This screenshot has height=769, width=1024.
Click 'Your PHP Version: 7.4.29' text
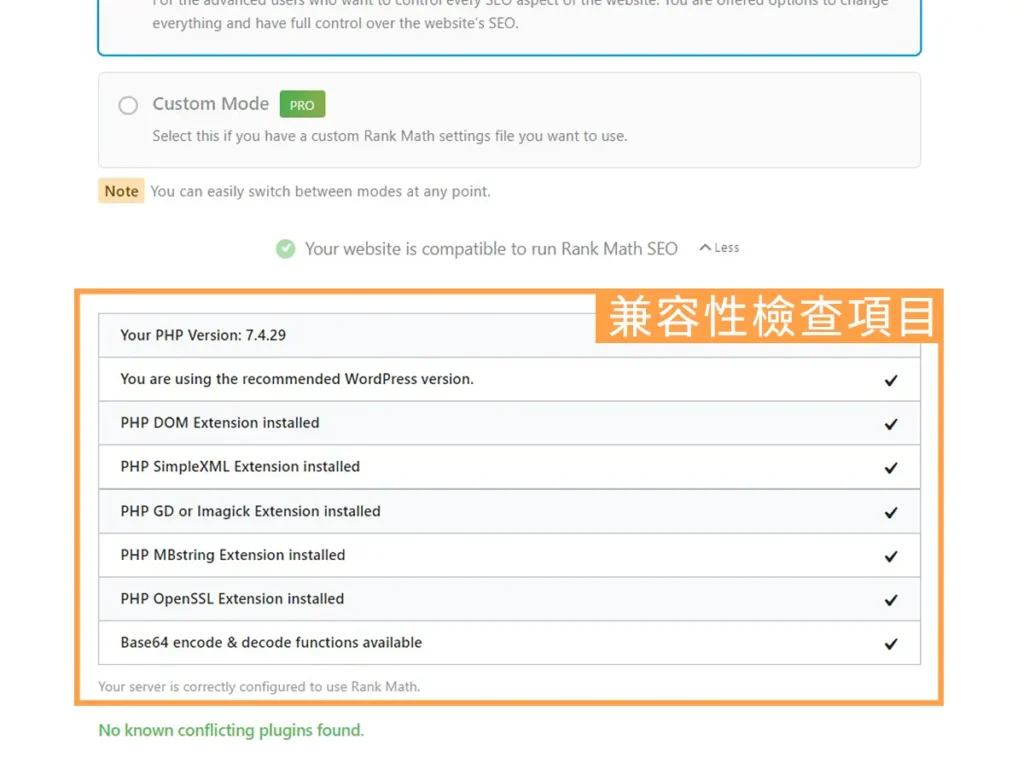pos(203,335)
